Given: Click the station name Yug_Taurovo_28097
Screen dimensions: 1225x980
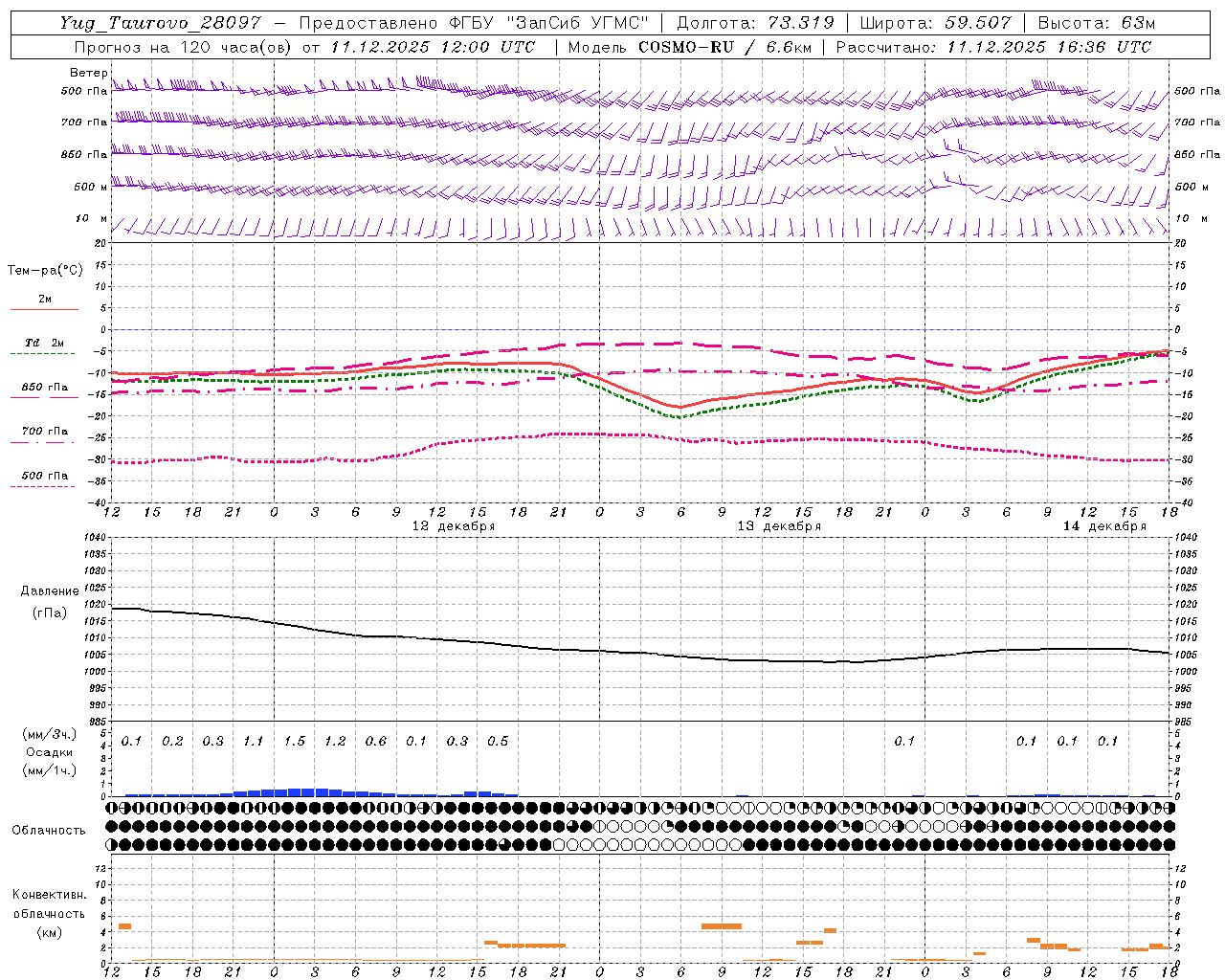Looking at the screenshot, I should 162,23.
